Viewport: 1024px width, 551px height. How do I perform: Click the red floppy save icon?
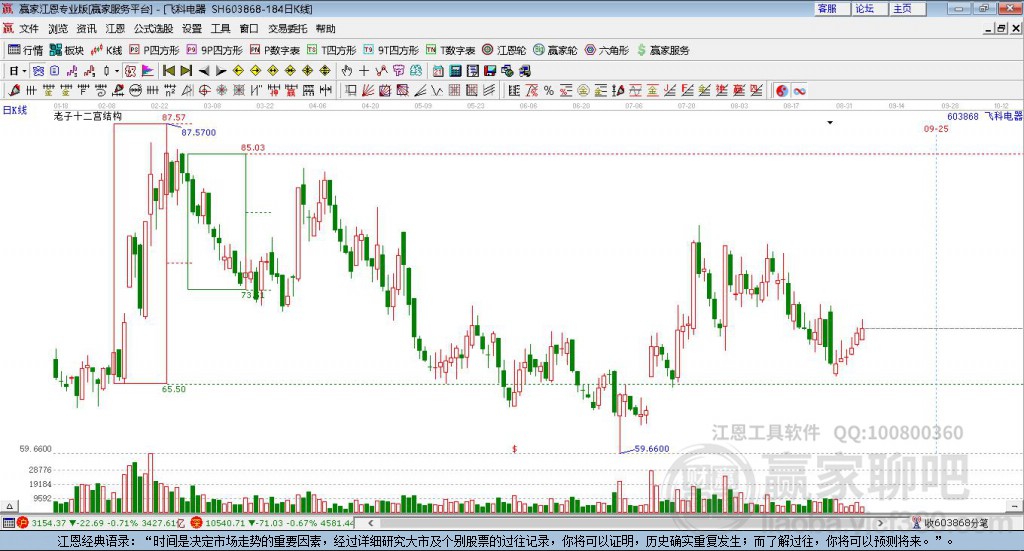(x=490, y=71)
